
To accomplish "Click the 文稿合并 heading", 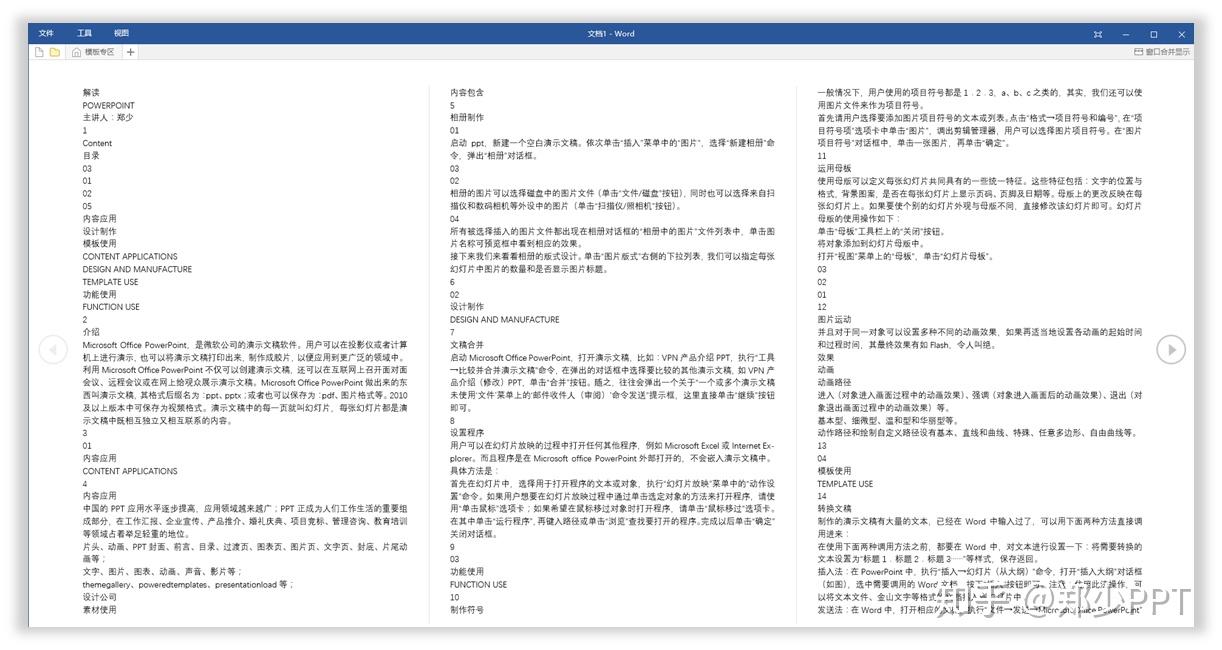I will pos(466,345).
